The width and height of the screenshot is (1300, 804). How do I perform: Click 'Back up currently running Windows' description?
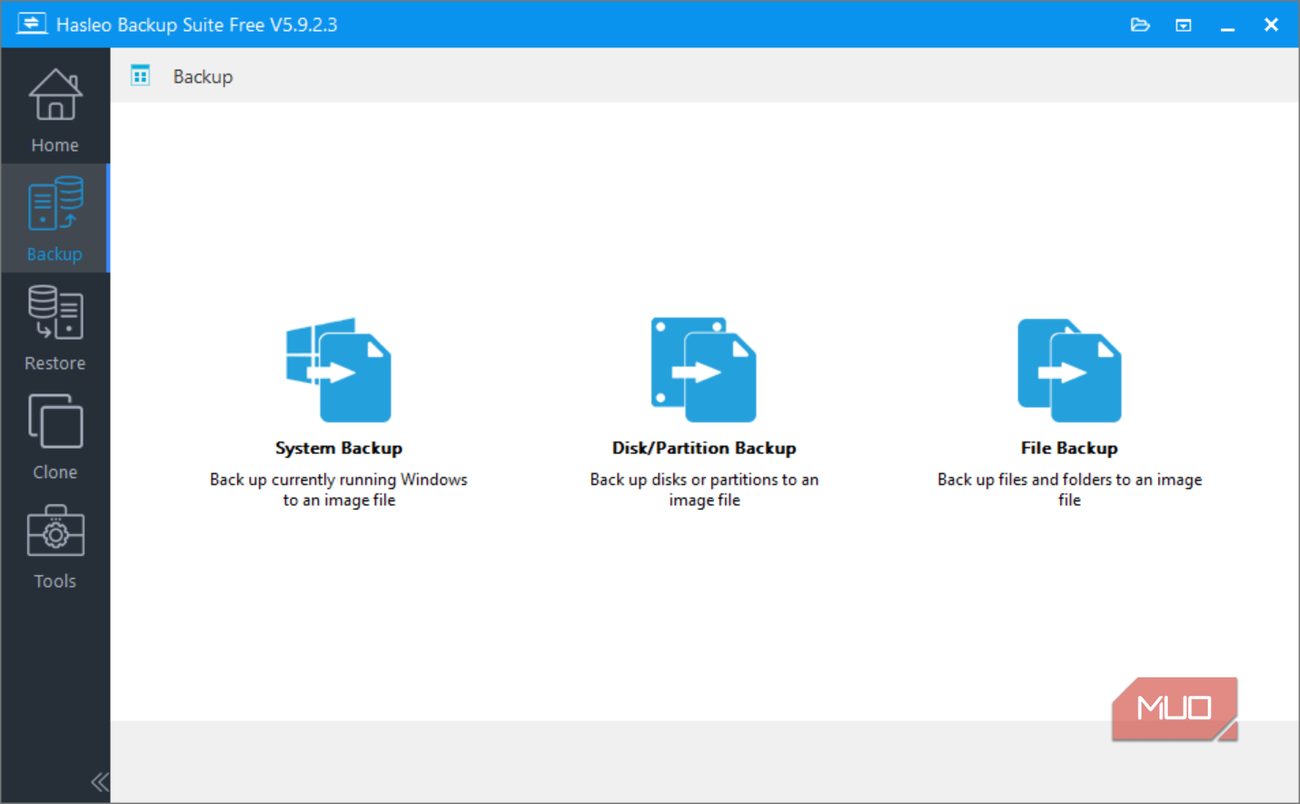pos(338,490)
